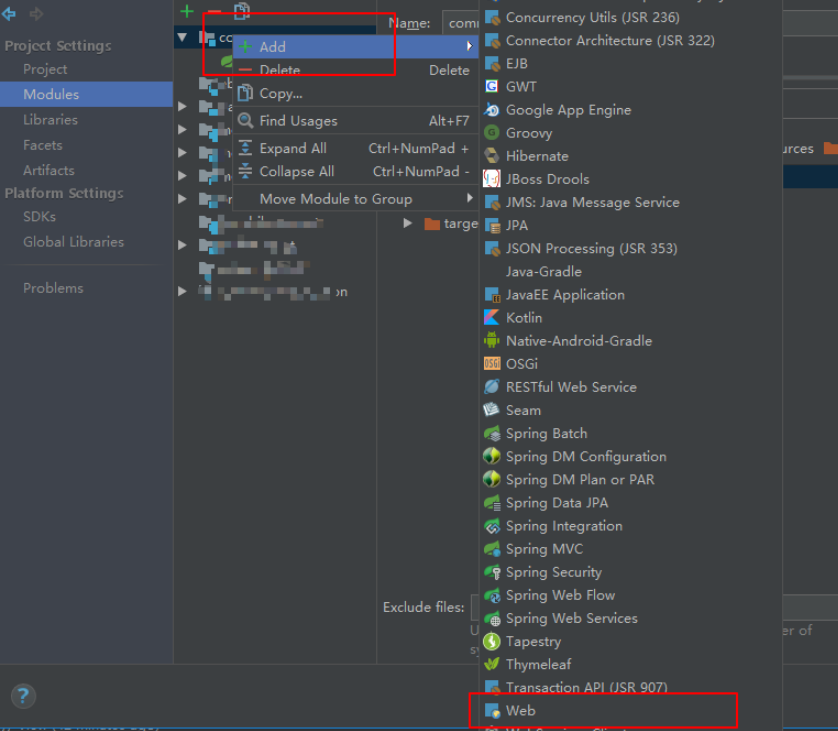Click the copy module toolbar icon
Viewport: 838px width, 731px height.
click(x=242, y=11)
